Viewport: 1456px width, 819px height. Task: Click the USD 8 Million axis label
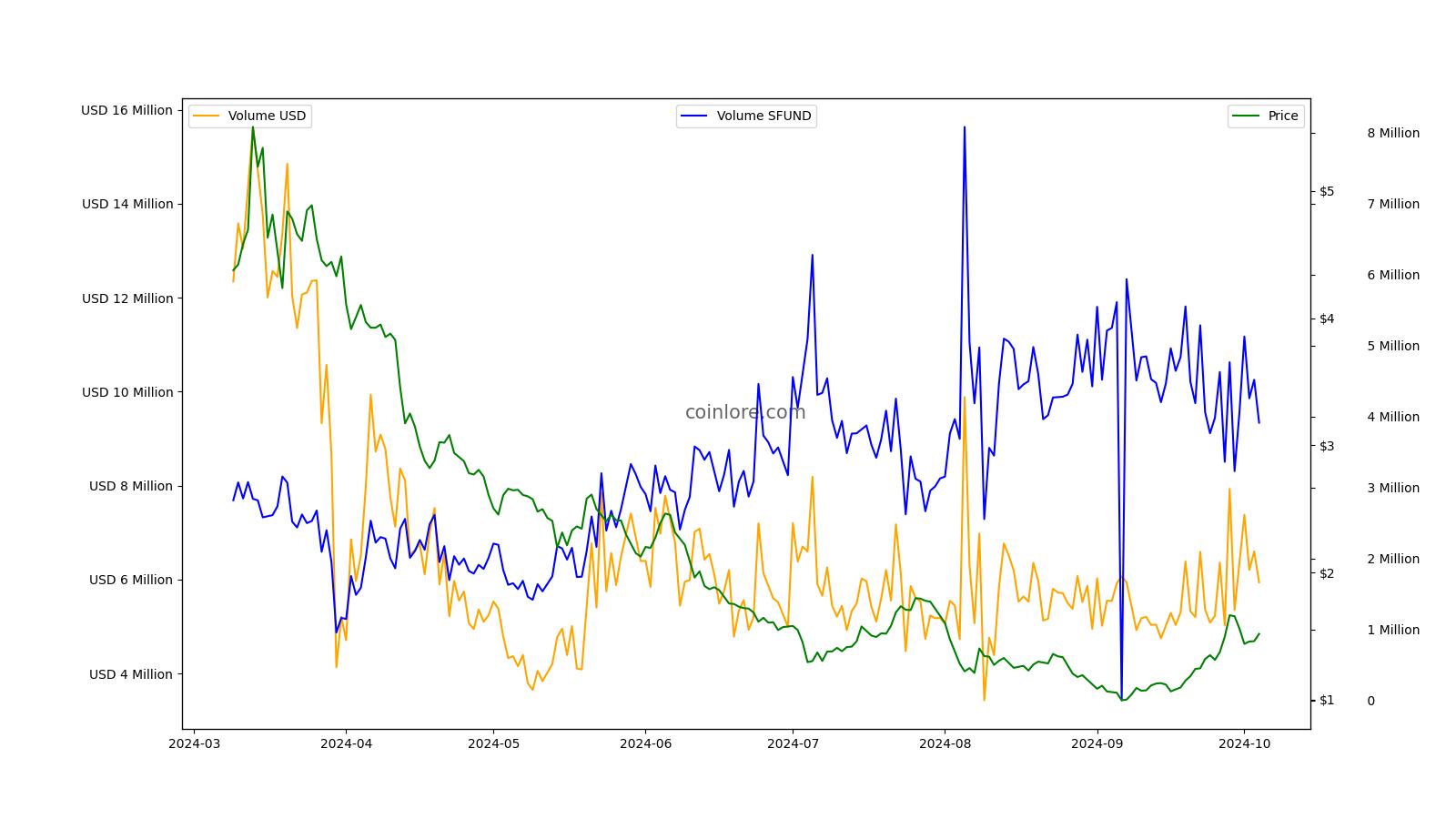[x=131, y=486]
